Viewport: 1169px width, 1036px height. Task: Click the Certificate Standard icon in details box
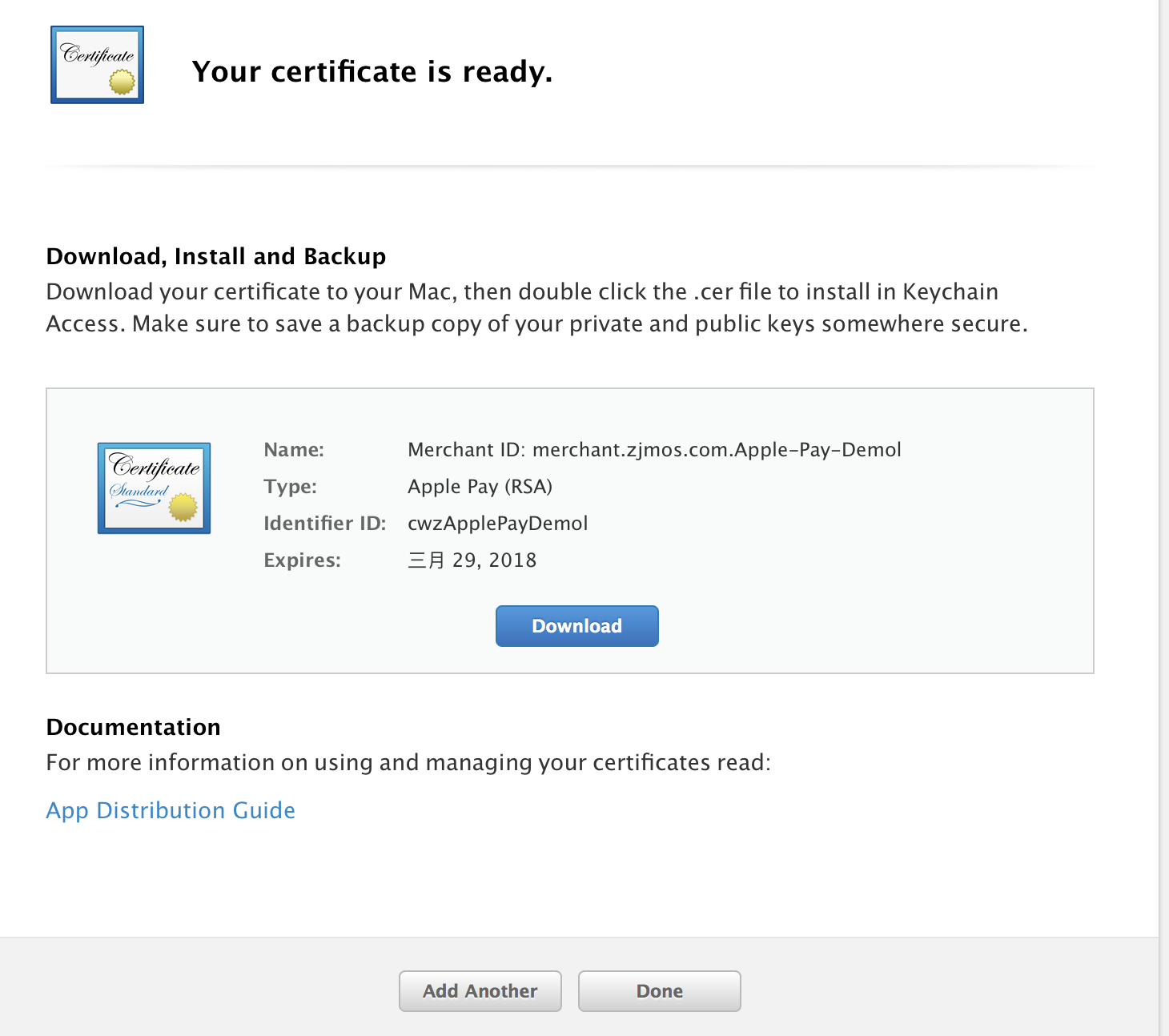point(154,488)
